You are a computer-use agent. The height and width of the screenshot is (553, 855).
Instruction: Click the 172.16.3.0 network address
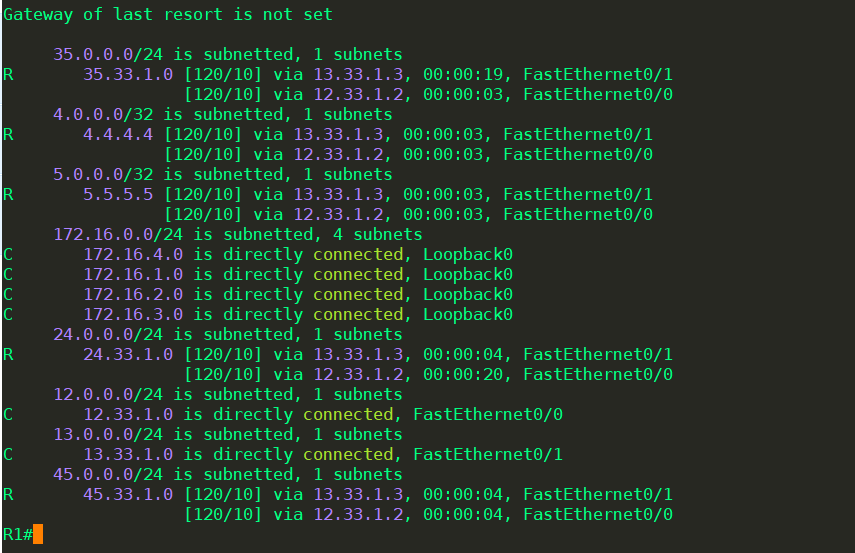pyautogui.click(x=133, y=314)
